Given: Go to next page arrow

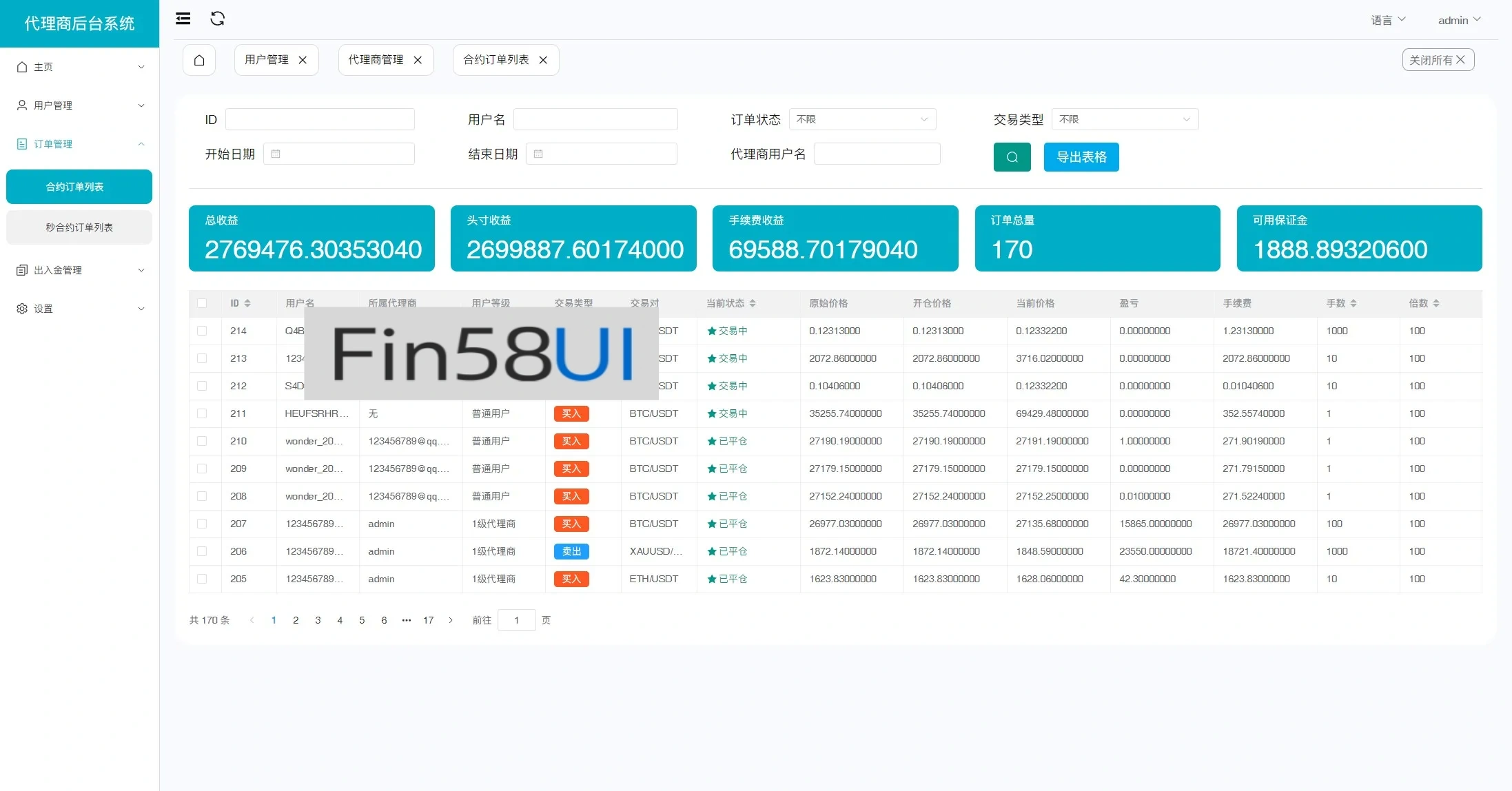Looking at the screenshot, I should [451, 620].
